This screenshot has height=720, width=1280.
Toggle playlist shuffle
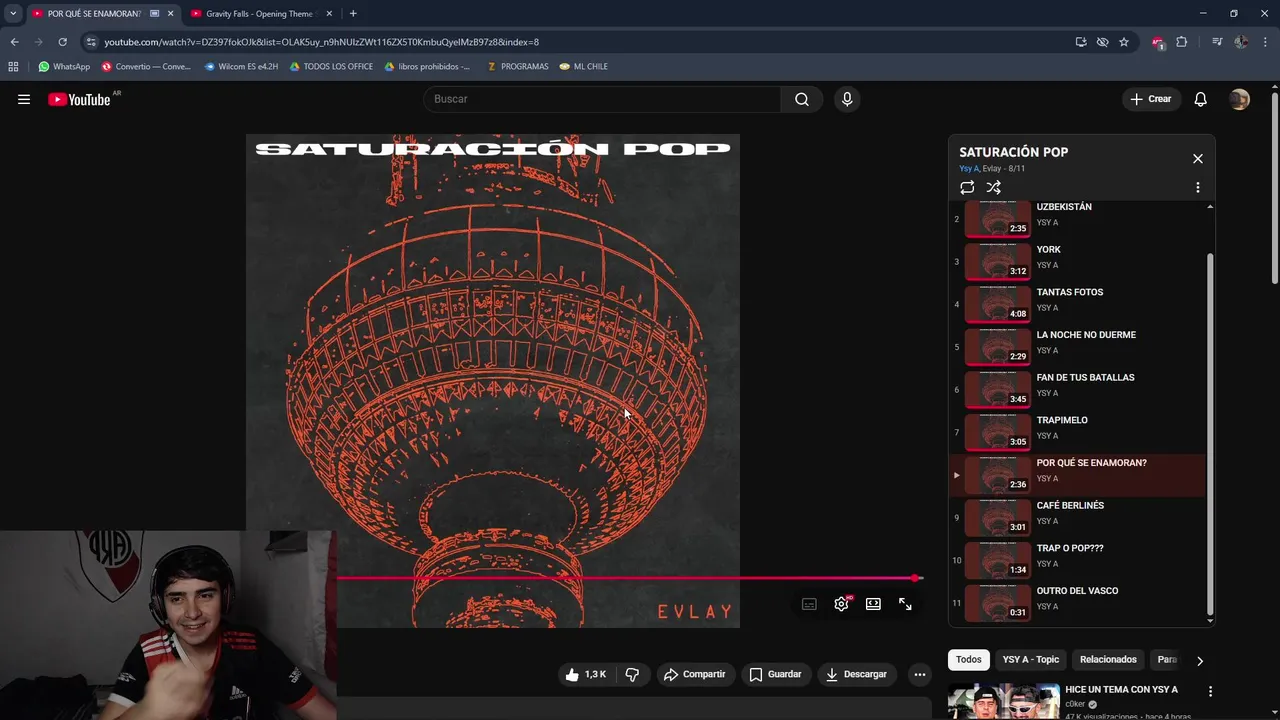tap(993, 187)
